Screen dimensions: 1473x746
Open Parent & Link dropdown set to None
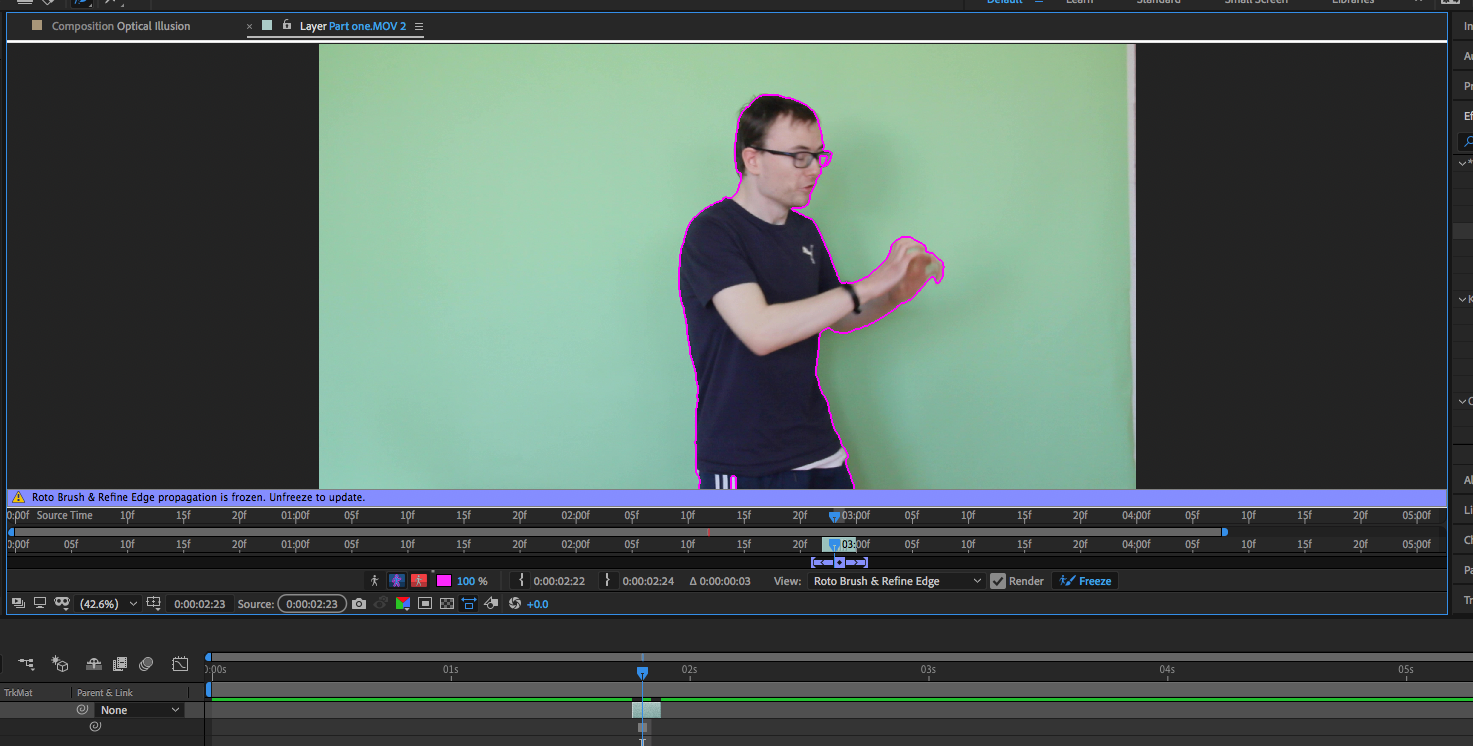140,710
